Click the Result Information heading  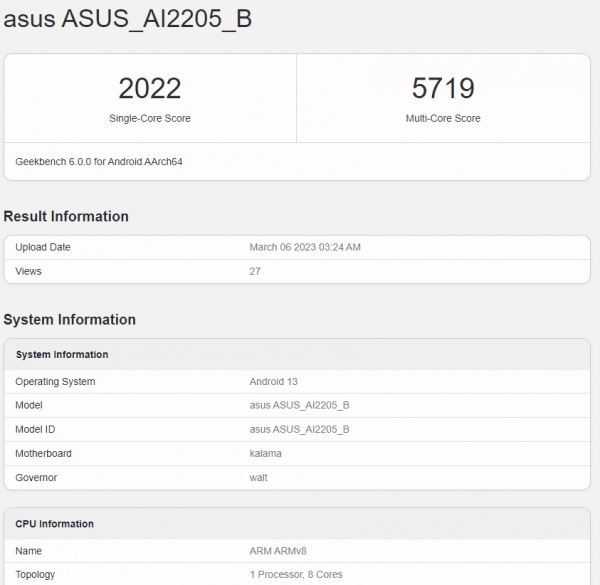[66, 217]
